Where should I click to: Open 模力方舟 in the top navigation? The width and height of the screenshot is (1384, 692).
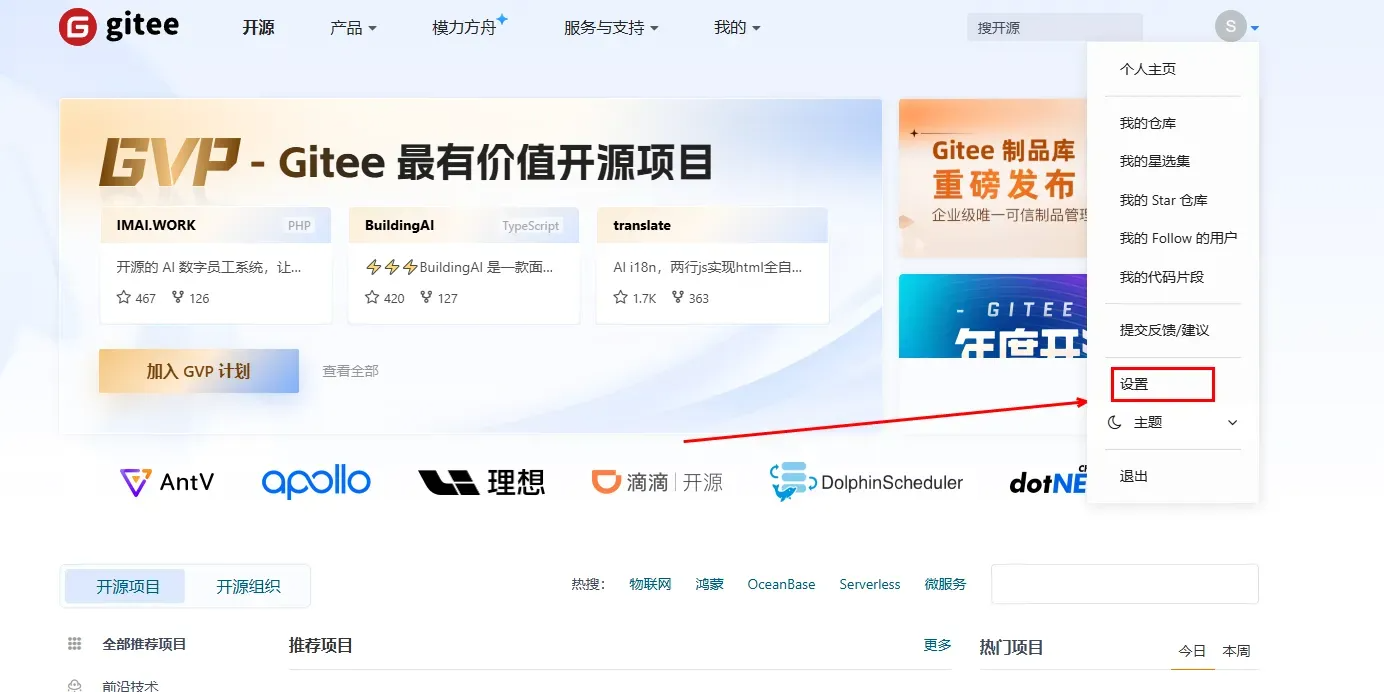pos(464,28)
